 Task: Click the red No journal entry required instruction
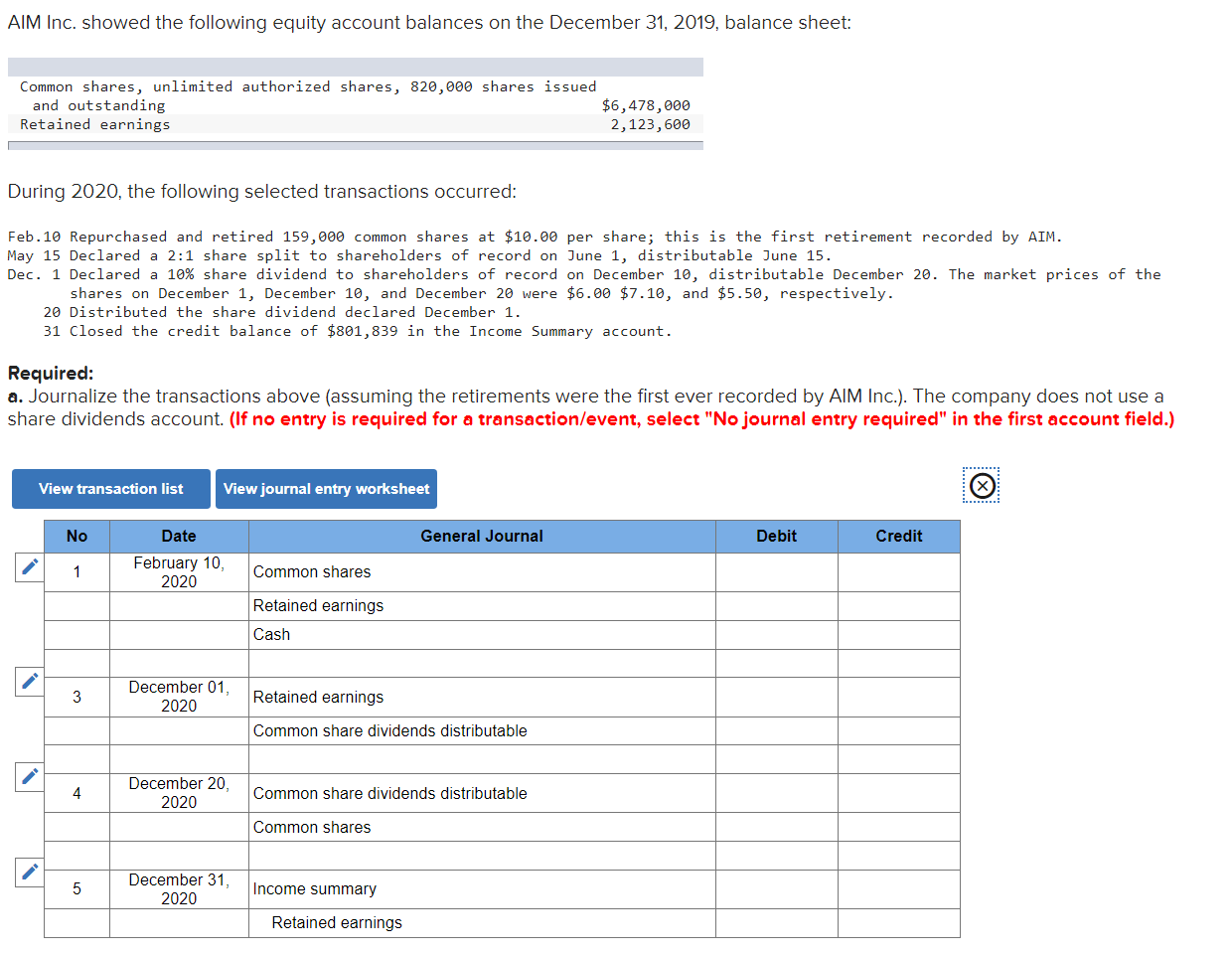701,419
